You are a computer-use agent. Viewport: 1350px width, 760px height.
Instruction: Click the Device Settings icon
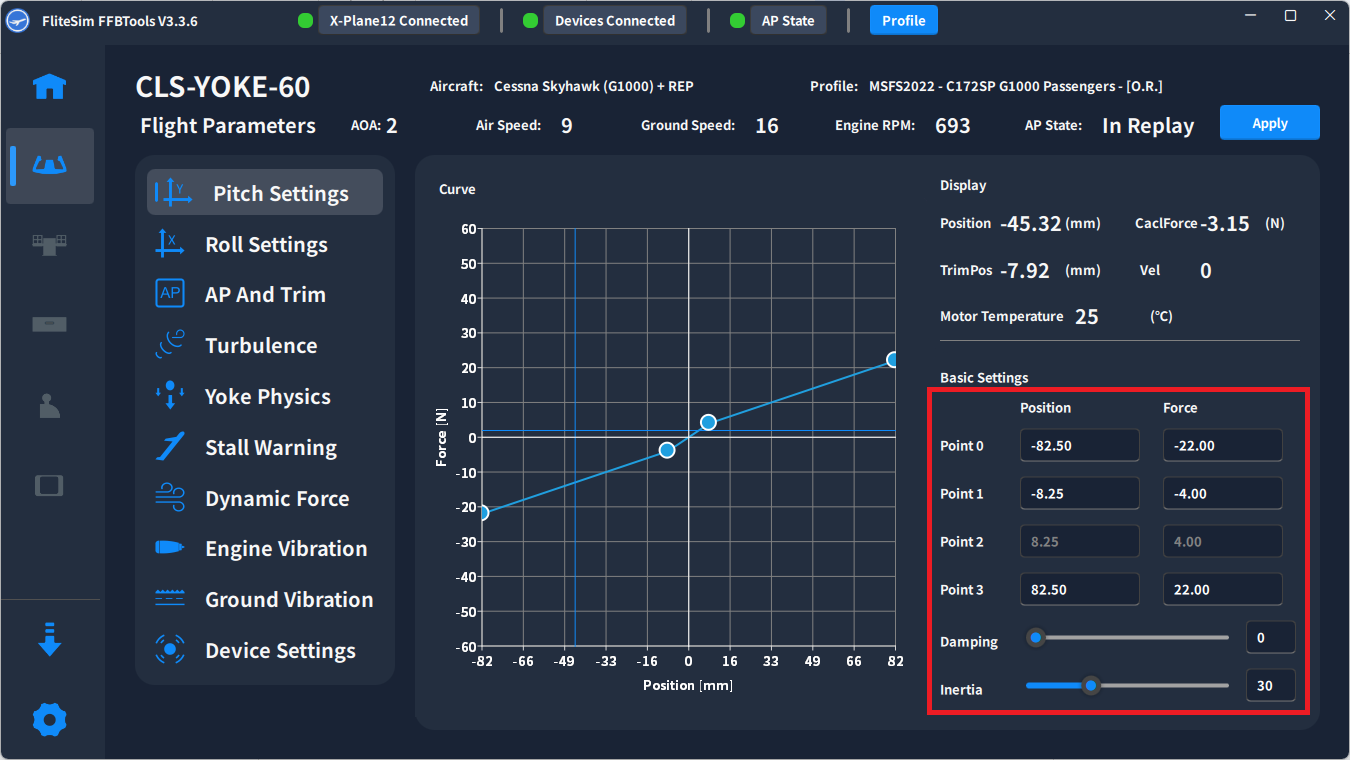170,649
